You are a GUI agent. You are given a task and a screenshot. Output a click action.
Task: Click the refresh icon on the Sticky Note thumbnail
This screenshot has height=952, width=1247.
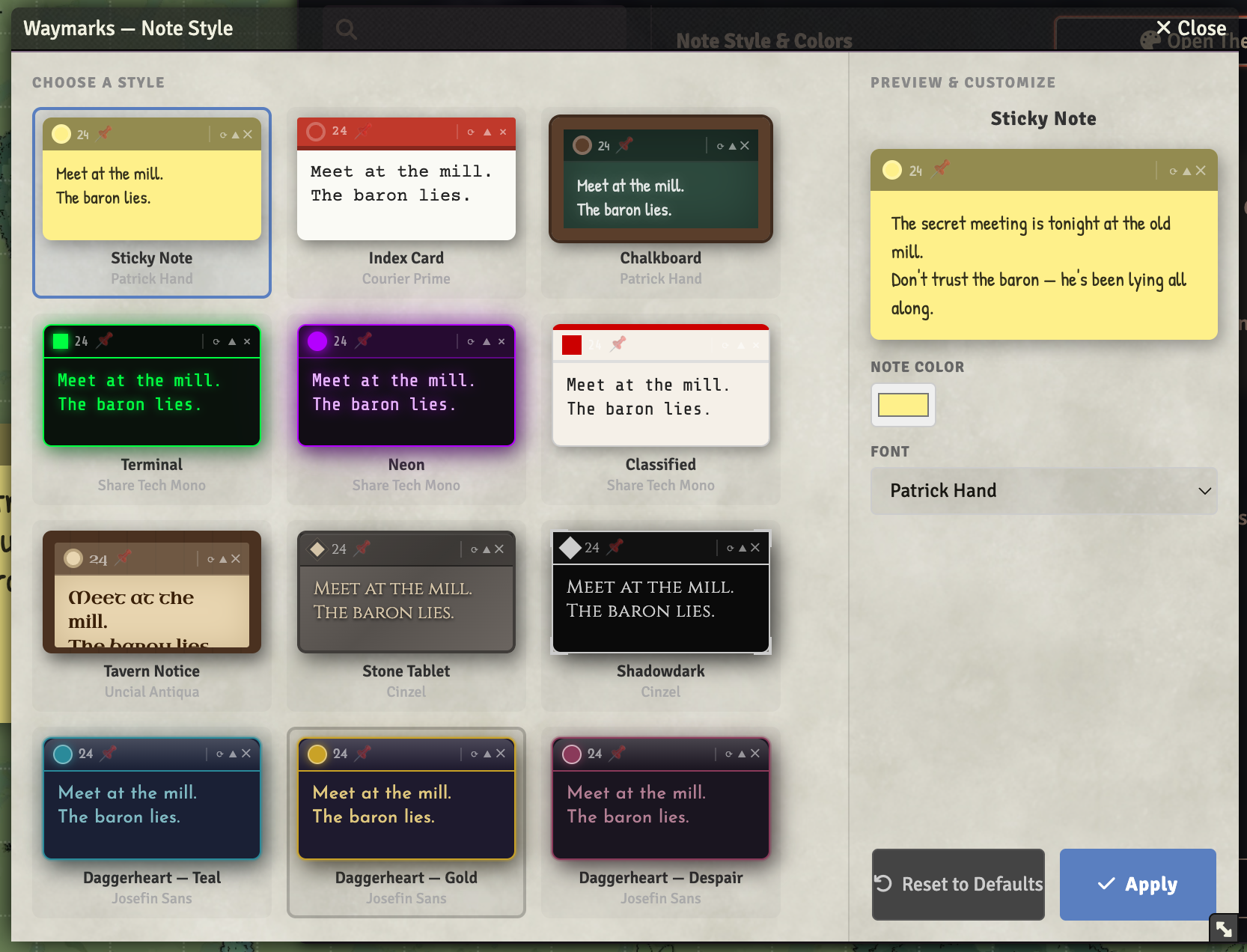223,134
